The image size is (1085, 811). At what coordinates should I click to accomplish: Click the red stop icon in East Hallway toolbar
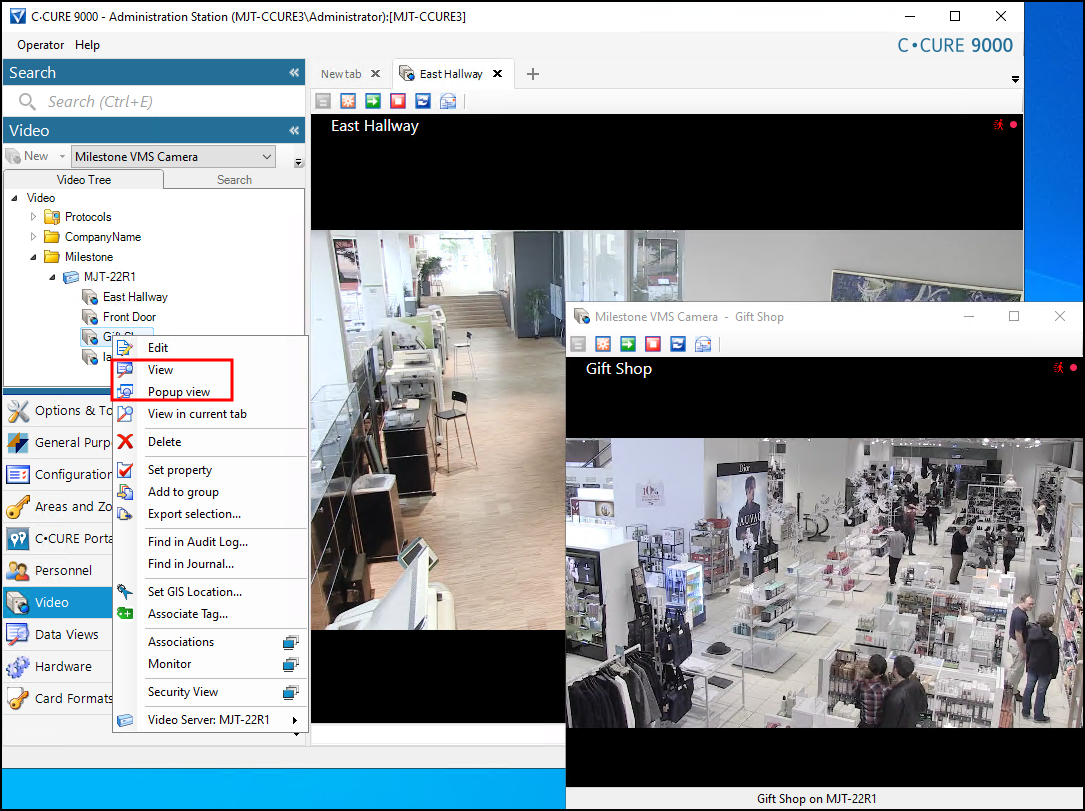click(x=398, y=101)
